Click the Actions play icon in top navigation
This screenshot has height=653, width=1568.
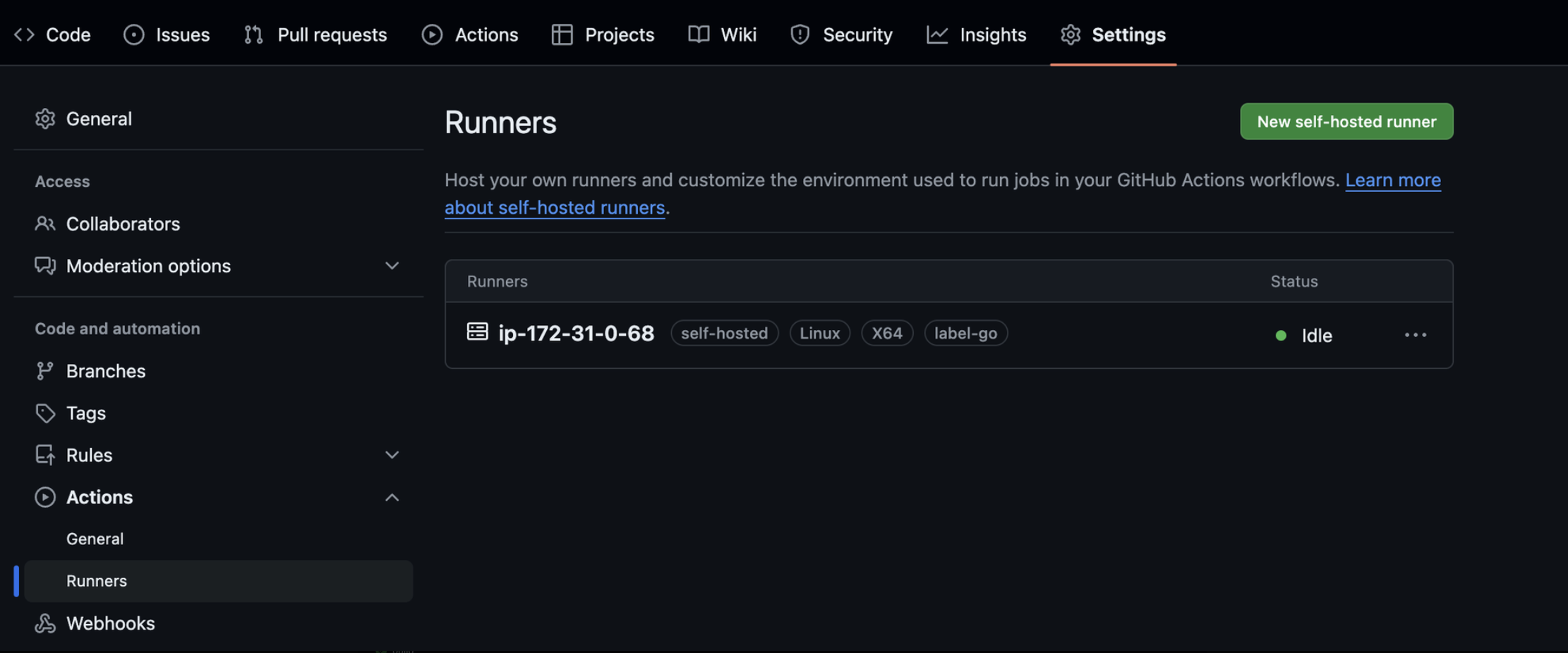tap(432, 35)
